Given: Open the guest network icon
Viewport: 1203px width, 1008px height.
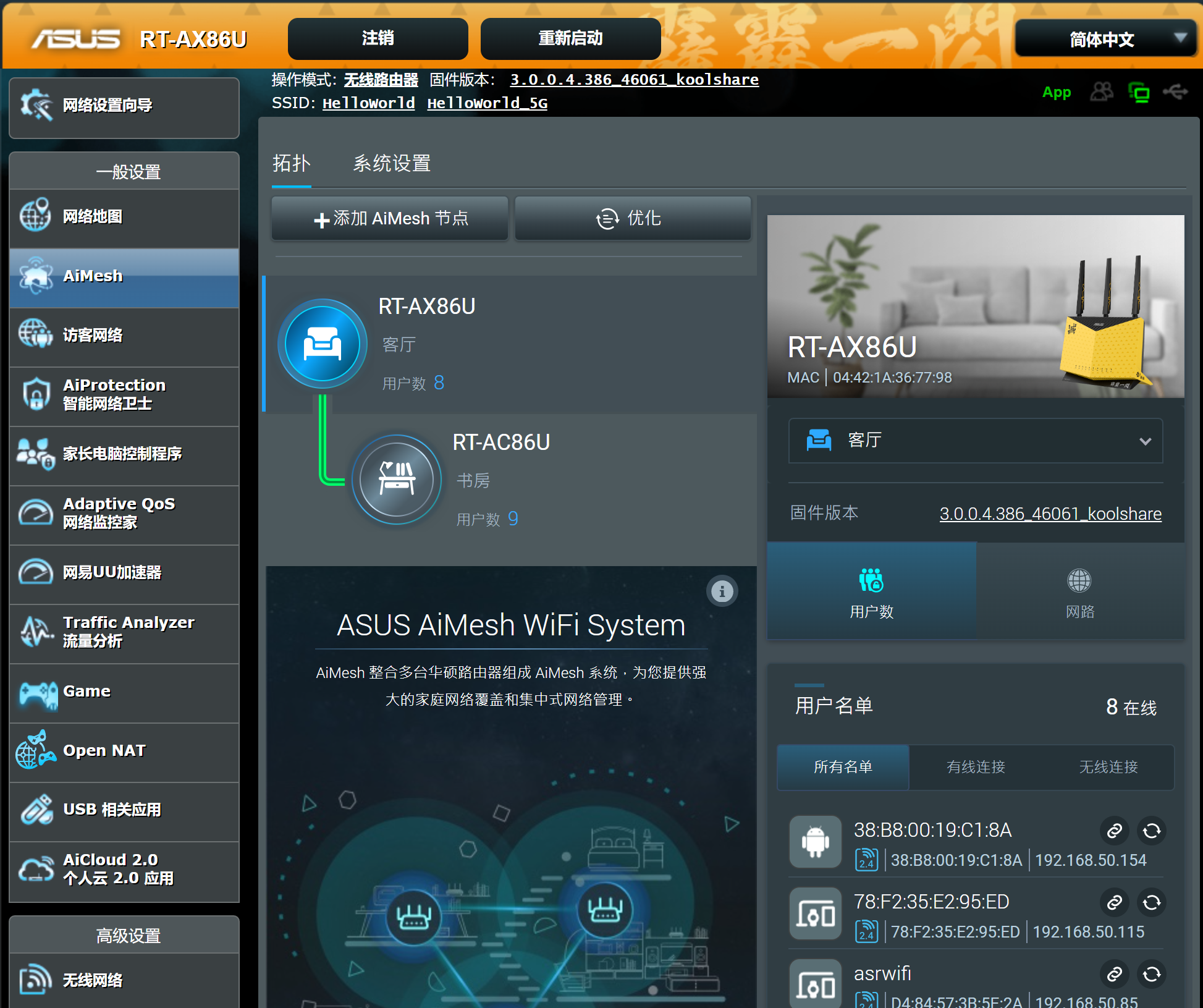Looking at the screenshot, I should tap(36, 334).
